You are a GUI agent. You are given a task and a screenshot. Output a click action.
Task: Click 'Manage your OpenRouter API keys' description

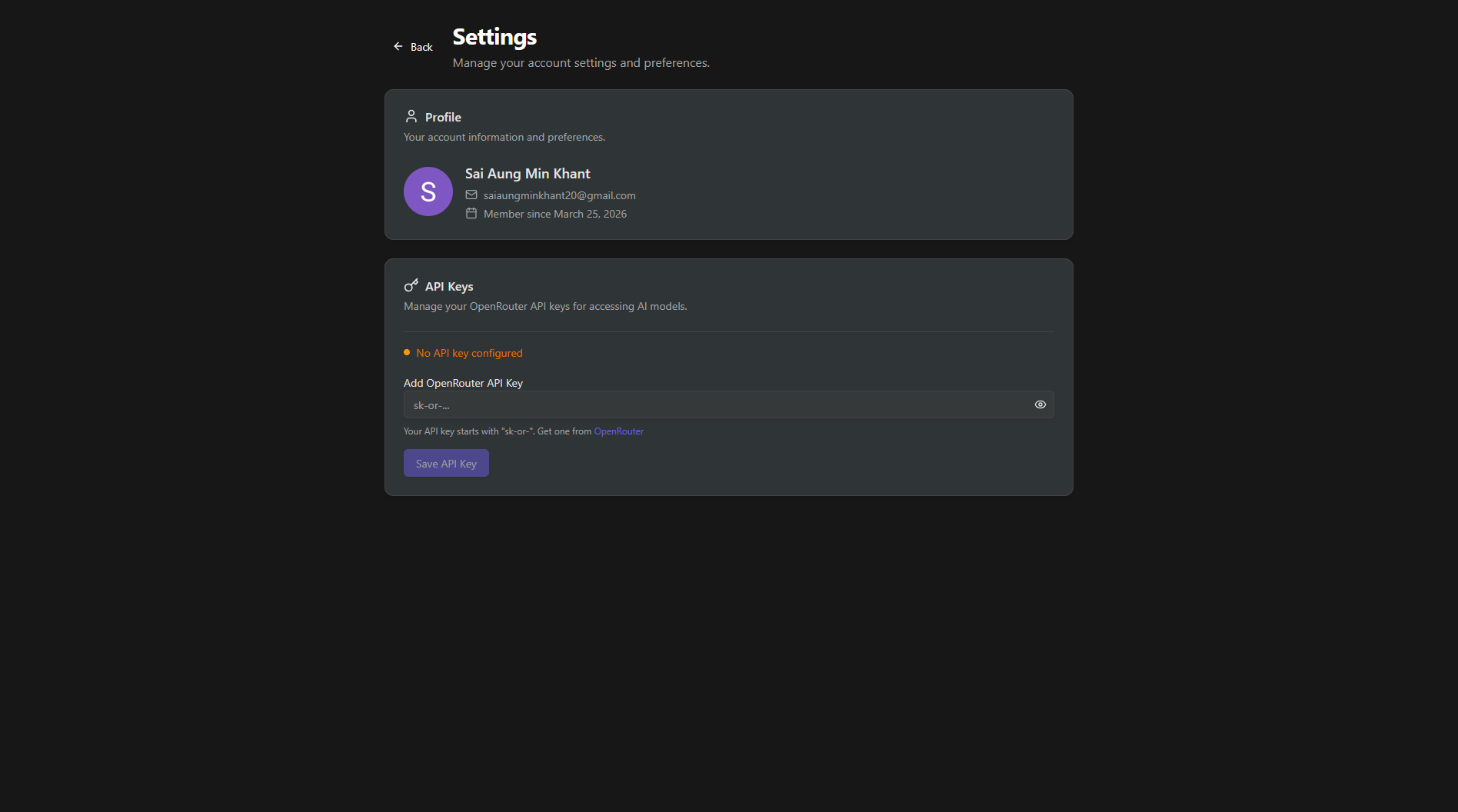click(545, 306)
